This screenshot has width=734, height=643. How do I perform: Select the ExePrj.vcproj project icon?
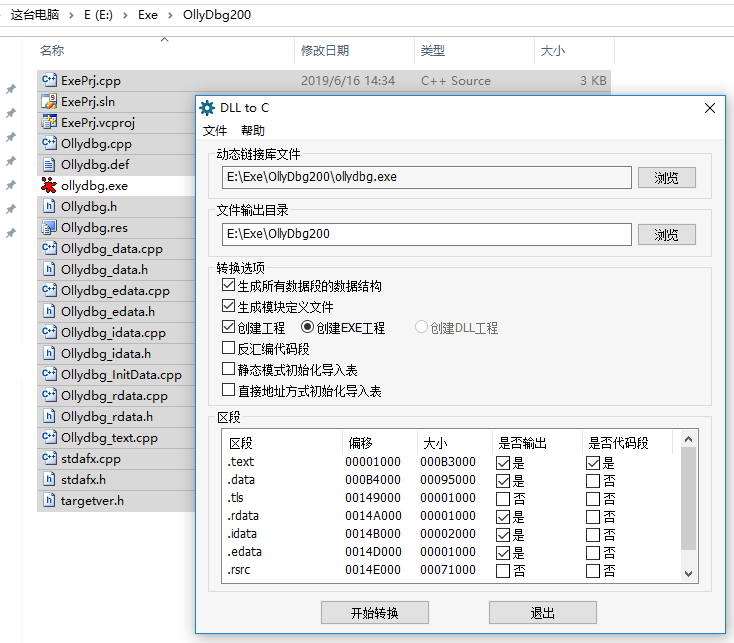pyautogui.click(x=49, y=123)
